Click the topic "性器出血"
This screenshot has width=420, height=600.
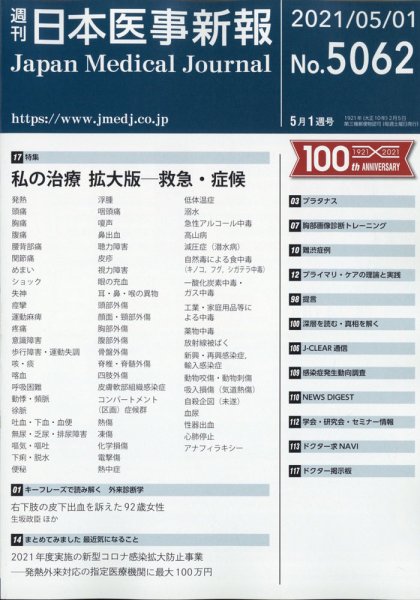[x=199, y=425]
